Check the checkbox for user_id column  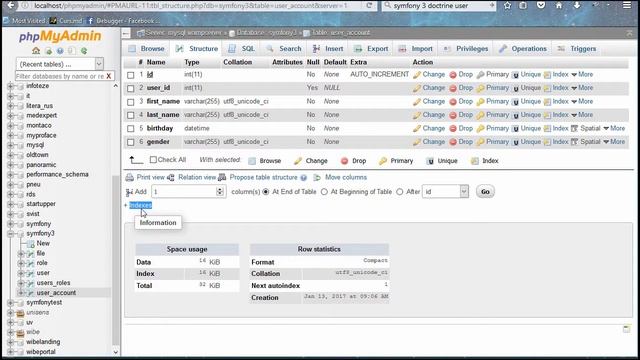131,89
